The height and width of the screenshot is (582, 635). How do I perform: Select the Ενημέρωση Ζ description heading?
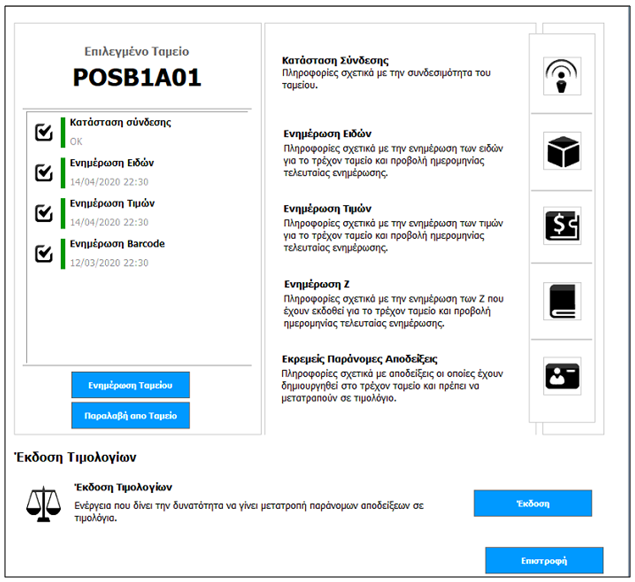(317, 284)
